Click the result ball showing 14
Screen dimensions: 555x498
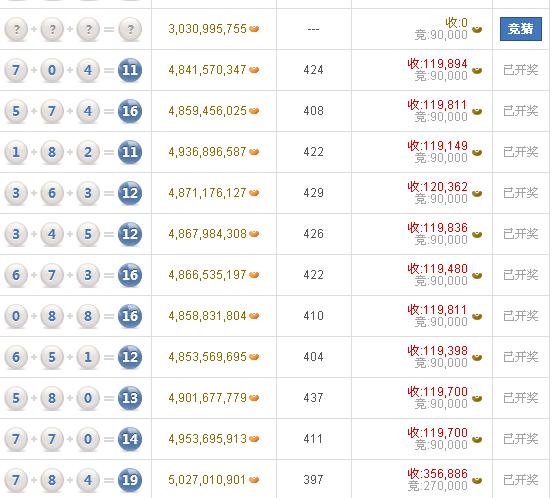point(130,439)
